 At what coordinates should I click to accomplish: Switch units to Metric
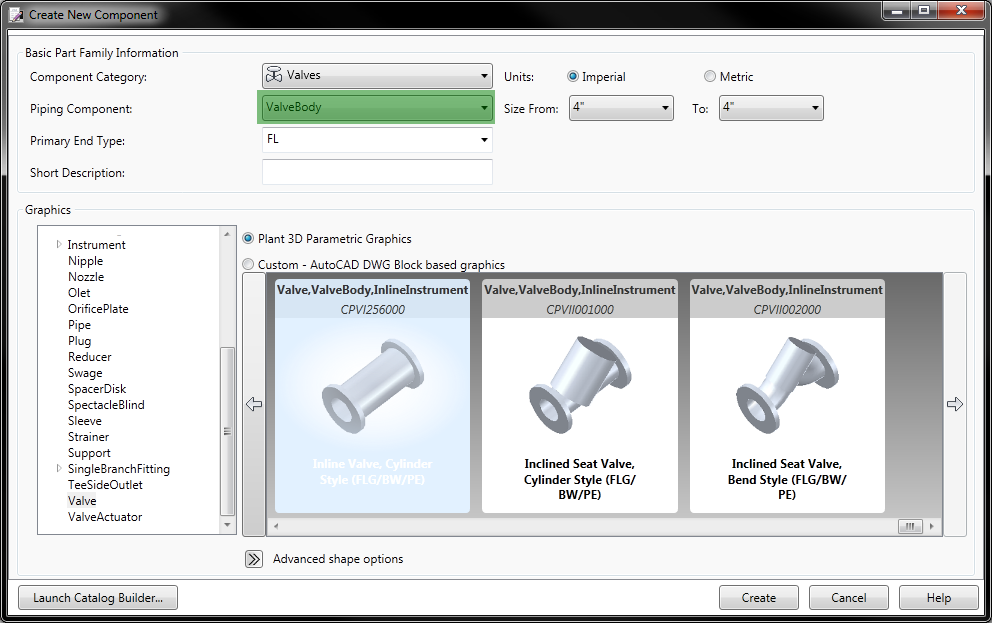(x=710, y=76)
